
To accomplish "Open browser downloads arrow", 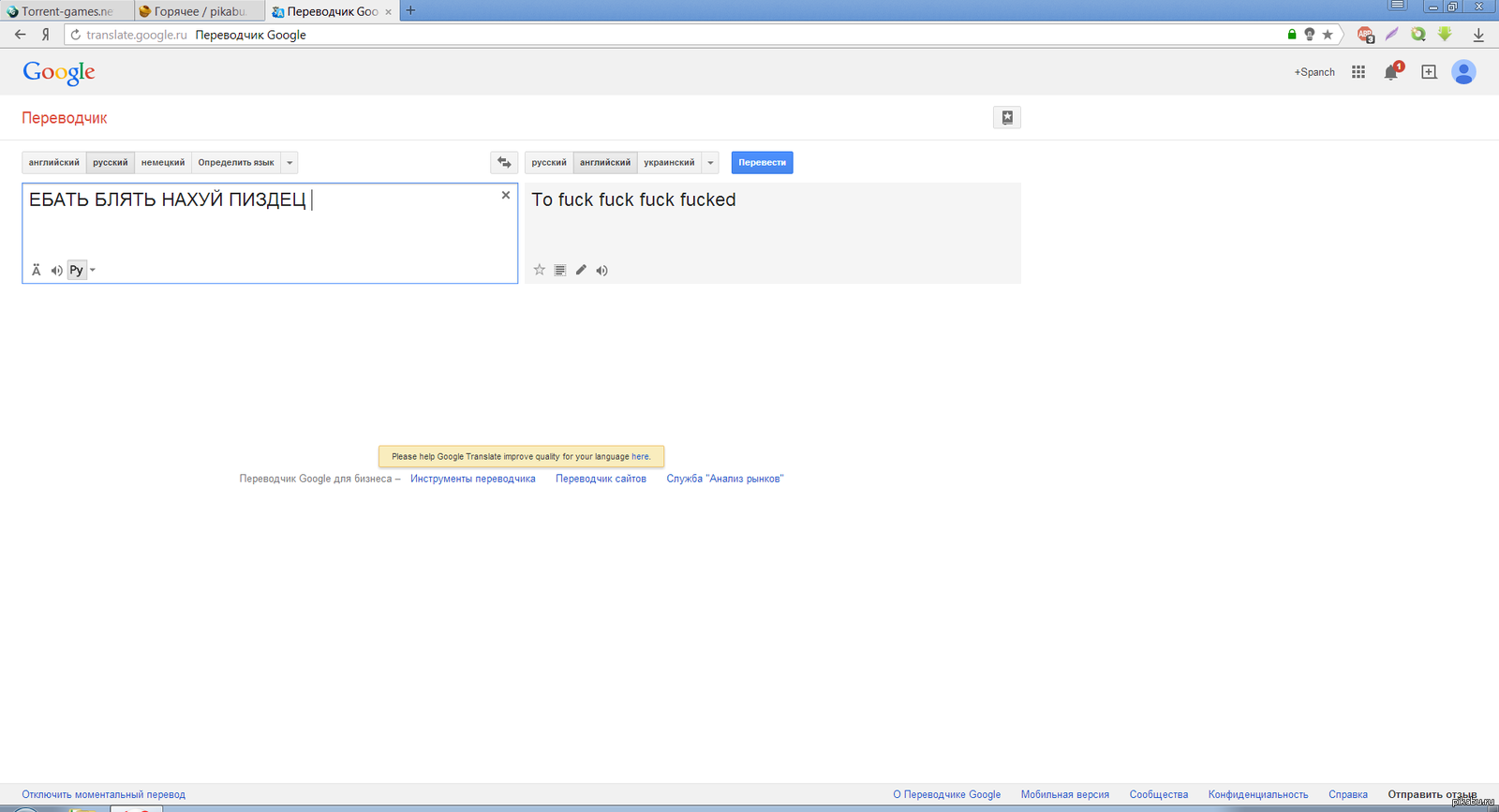I will click(x=1478, y=35).
